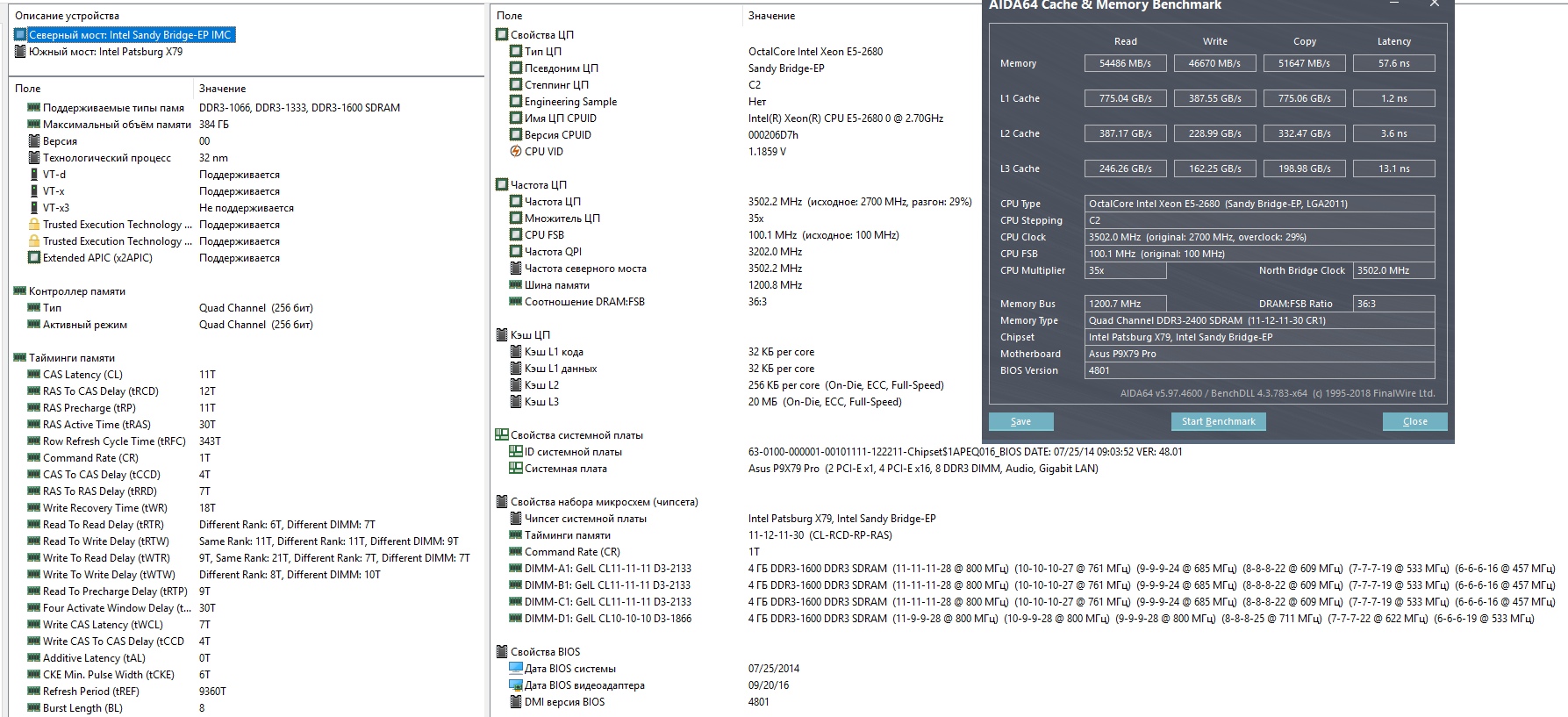Select the Псевдоним ЦП row
The image size is (1568, 717).
pos(737,68)
